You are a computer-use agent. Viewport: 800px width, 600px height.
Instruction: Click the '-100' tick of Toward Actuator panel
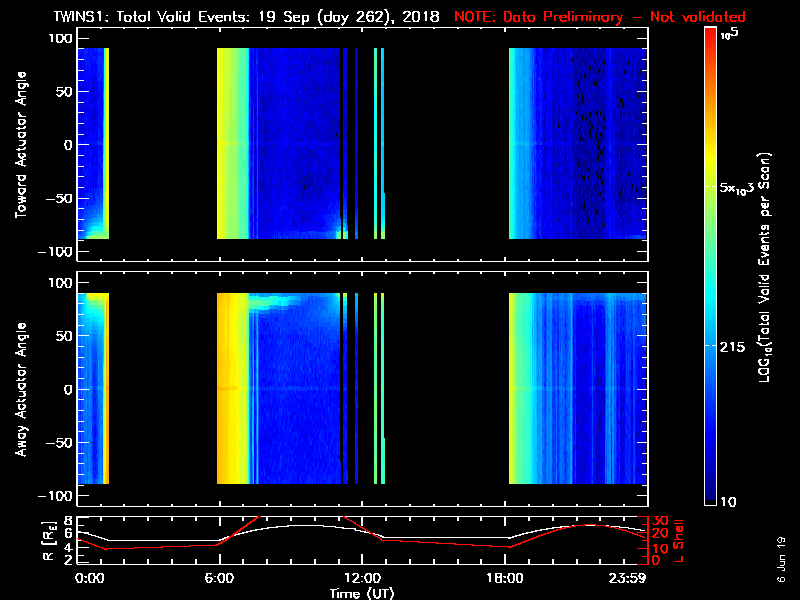point(56,252)
